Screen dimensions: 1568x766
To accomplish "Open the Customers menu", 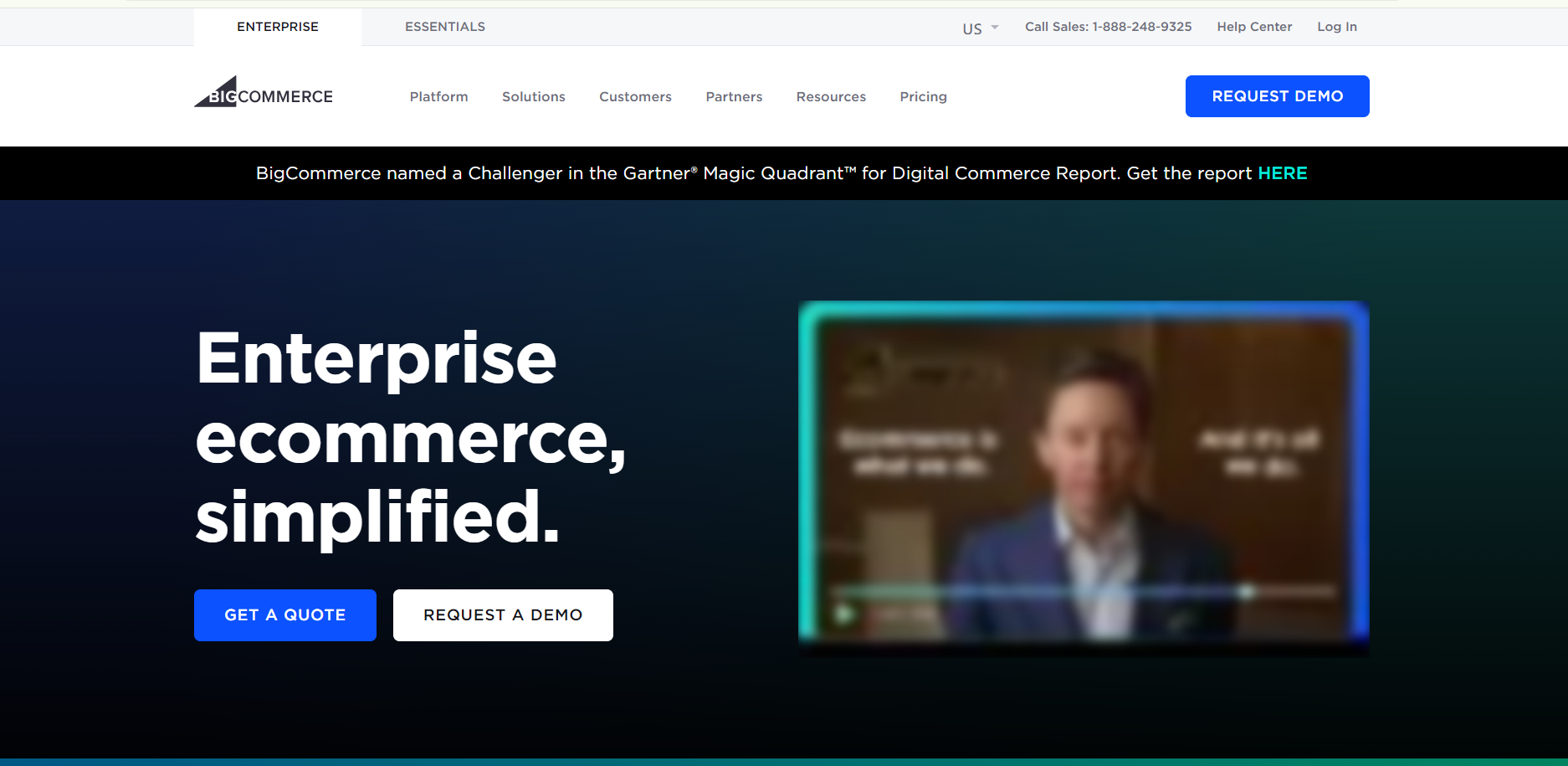I will [635, 96].
